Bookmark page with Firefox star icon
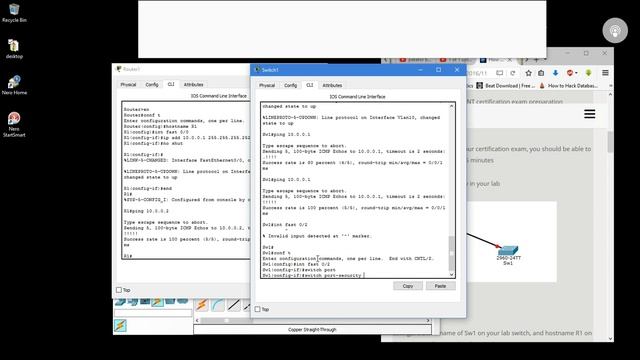640x360 pixels. (x=529, y=73)
